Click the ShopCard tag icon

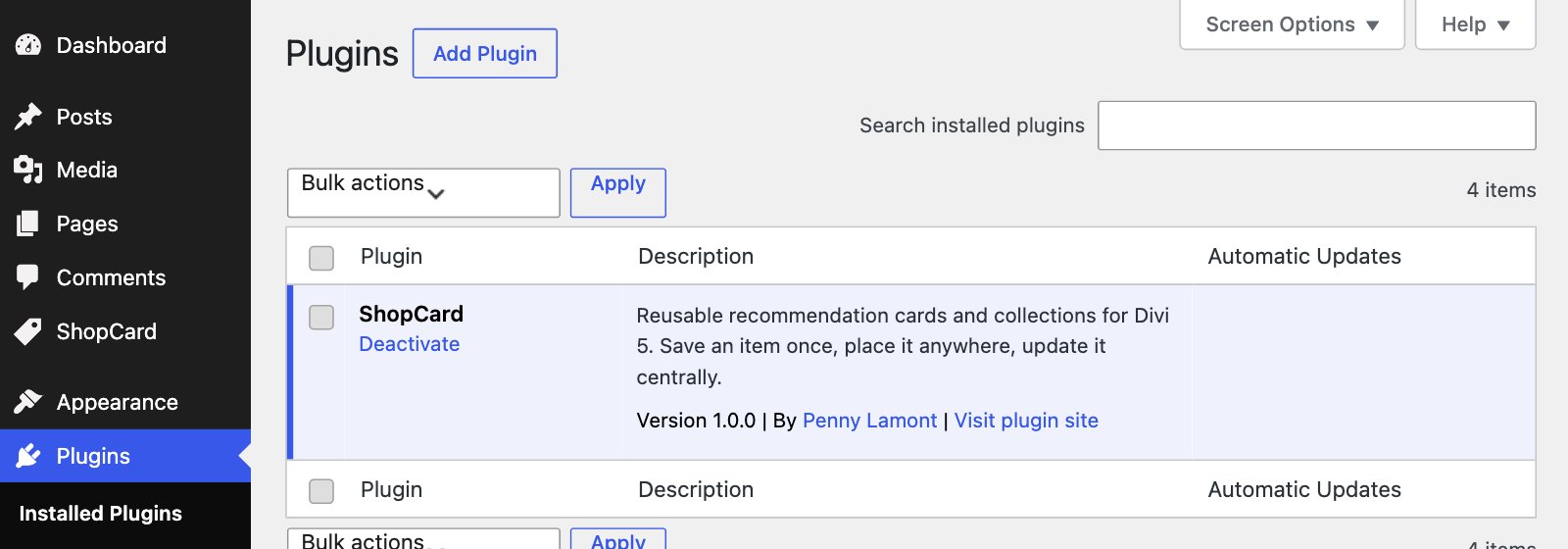click(28, 331)
